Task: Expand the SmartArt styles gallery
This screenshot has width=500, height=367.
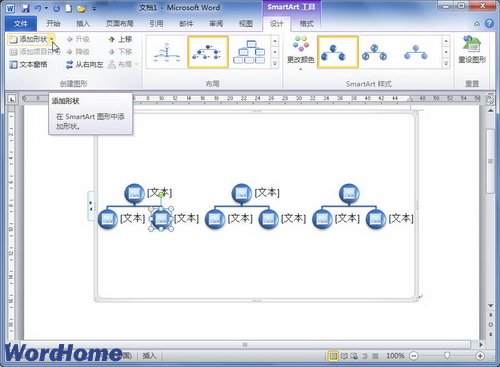Action: point(446,63)
